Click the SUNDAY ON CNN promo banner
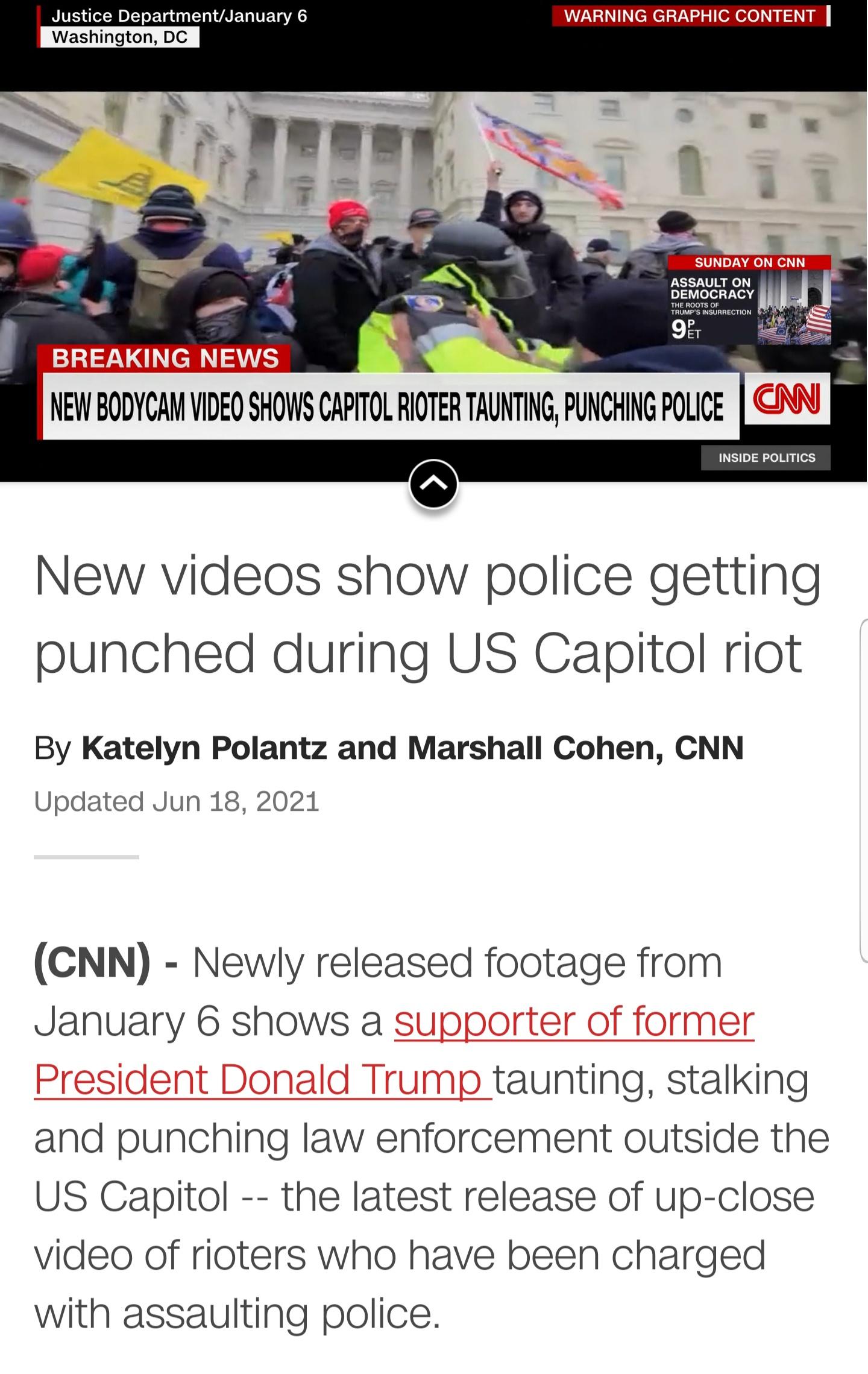The image size is (868, 1374). 750,262
